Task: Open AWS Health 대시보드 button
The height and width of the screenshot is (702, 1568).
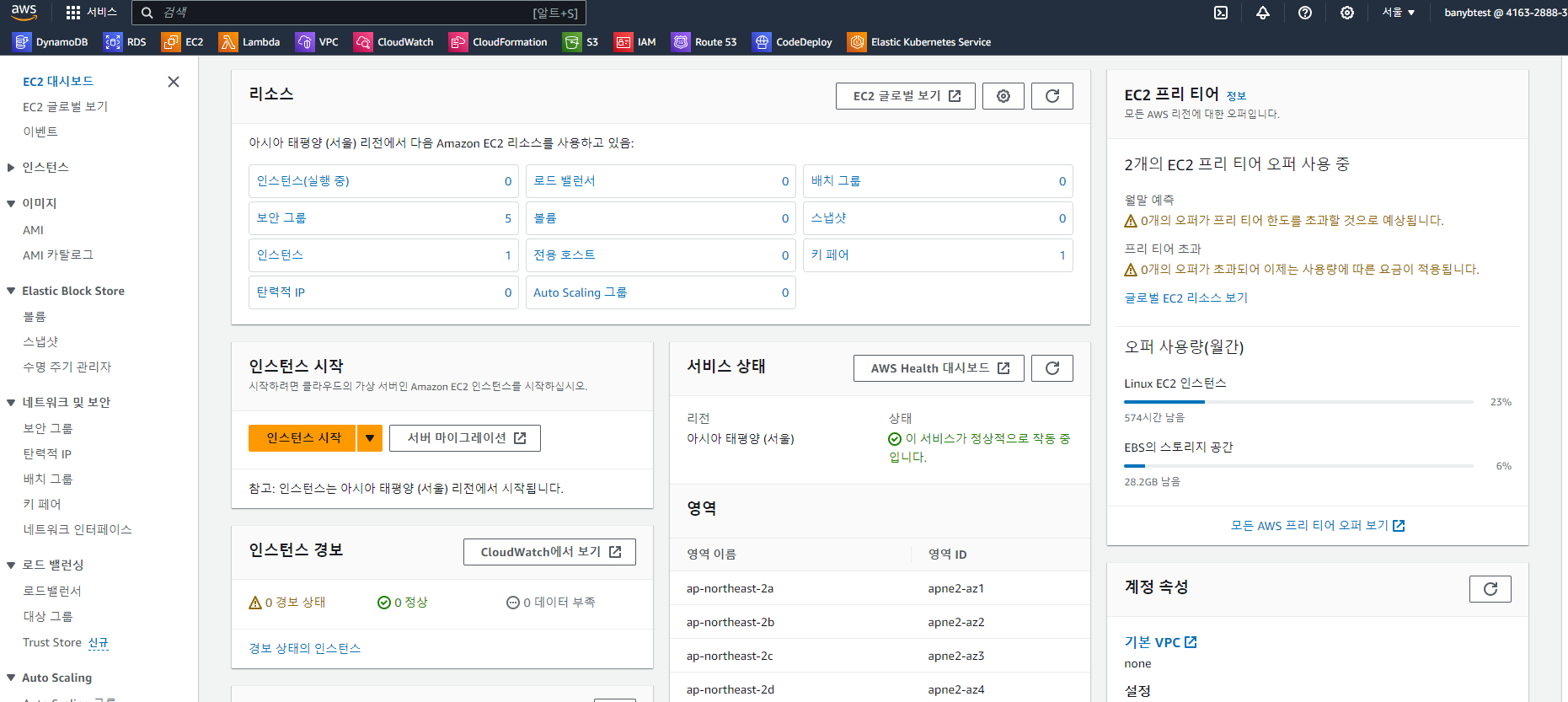Action: click(x=939, y=368)
